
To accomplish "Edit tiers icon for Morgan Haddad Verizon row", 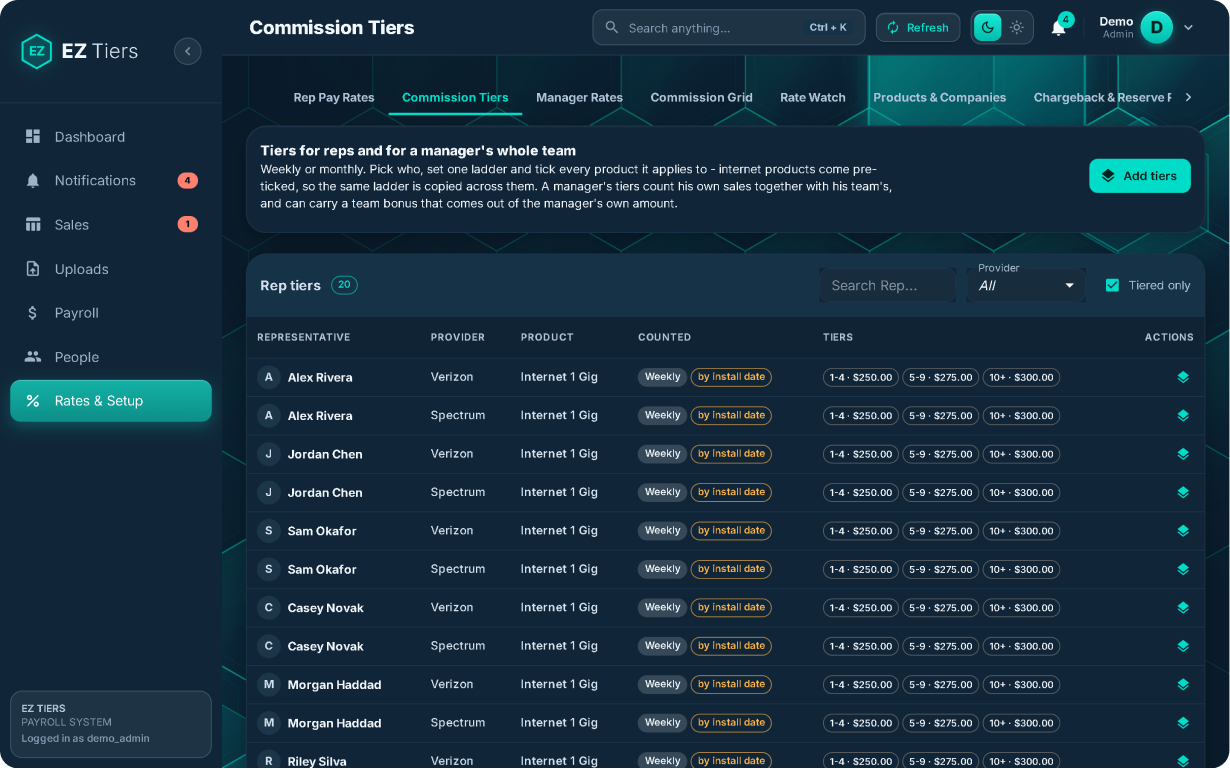I will pyautogui.click(x=1183, y=684).
